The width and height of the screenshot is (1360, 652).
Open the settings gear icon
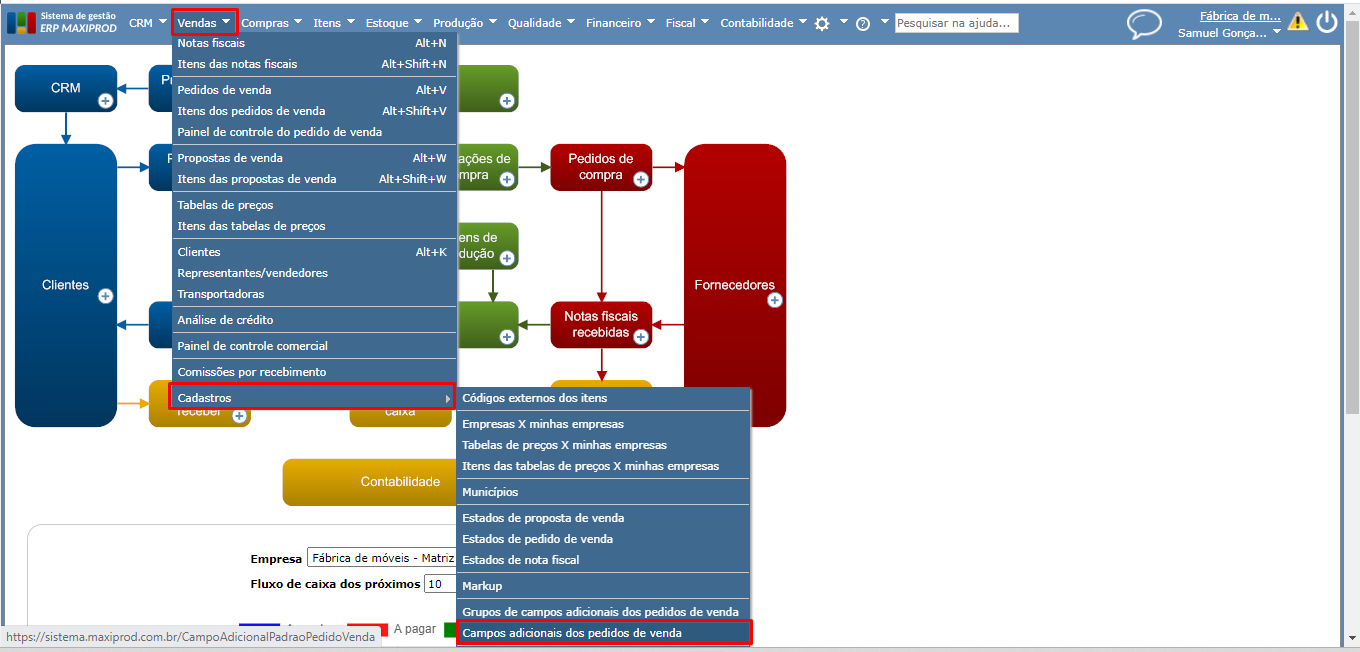point(822,23)
